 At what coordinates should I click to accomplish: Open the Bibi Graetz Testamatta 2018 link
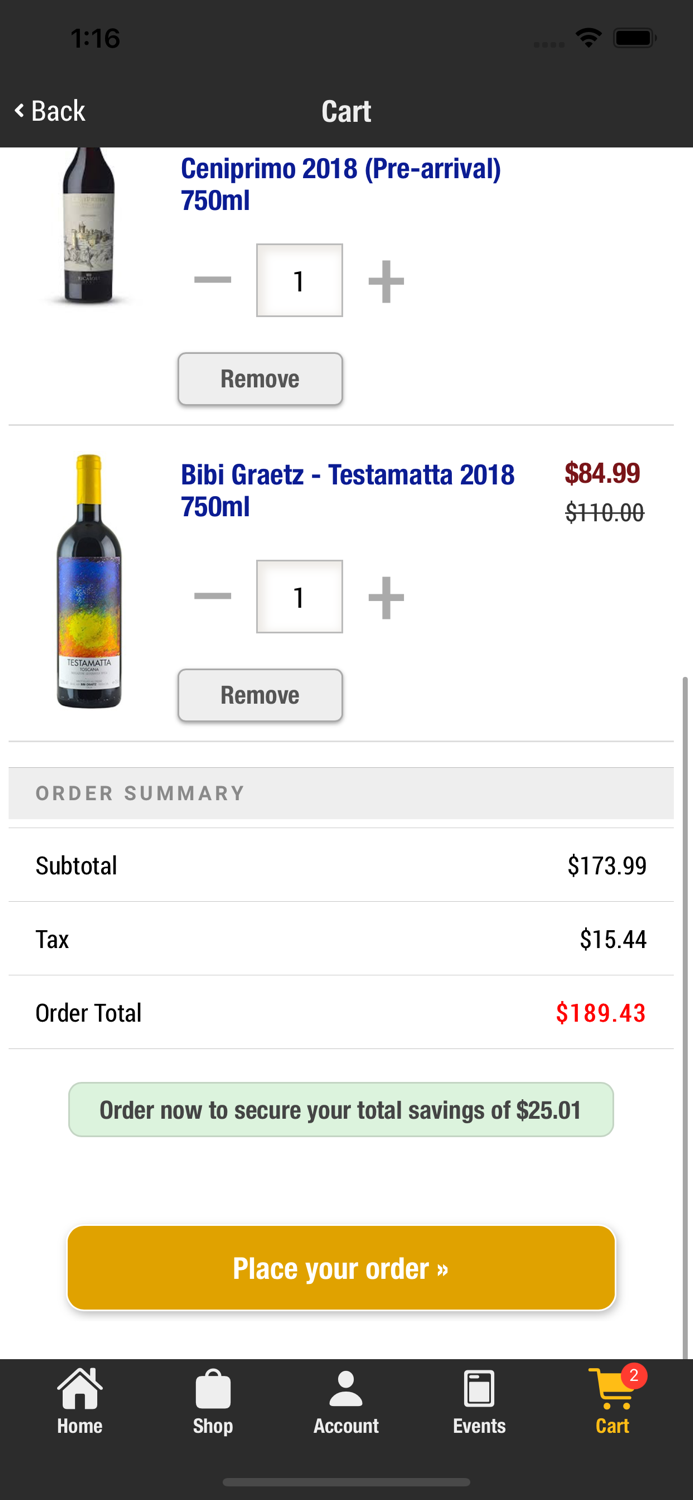coord(347,489)
